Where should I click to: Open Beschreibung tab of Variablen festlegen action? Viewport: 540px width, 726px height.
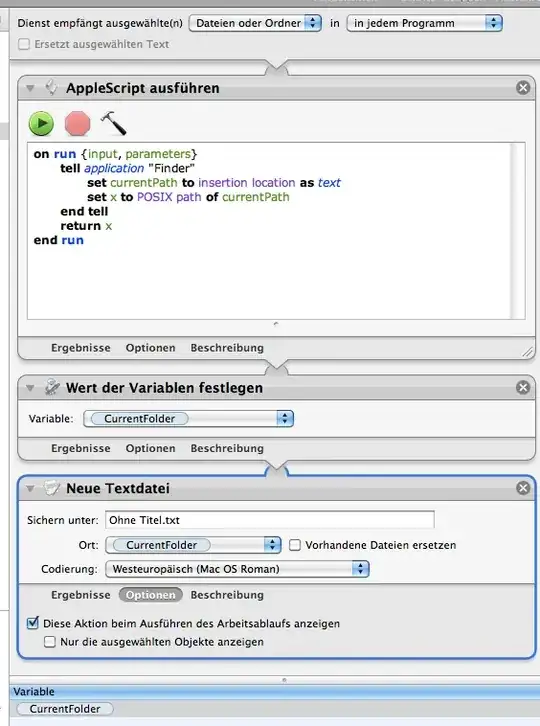tap(227, 448)
